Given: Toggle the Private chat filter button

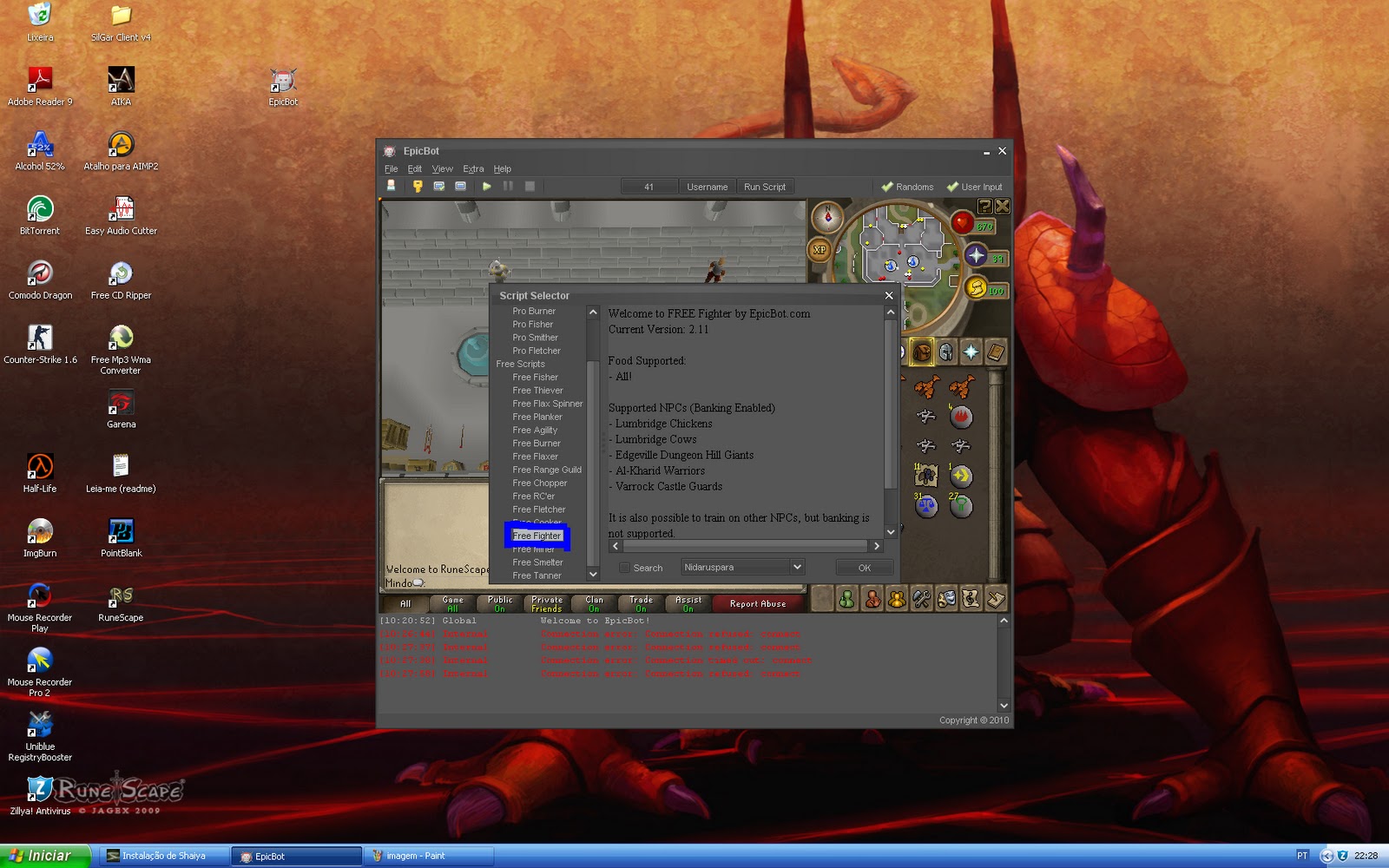Looking at the screenshot, I should coord(547,603).
